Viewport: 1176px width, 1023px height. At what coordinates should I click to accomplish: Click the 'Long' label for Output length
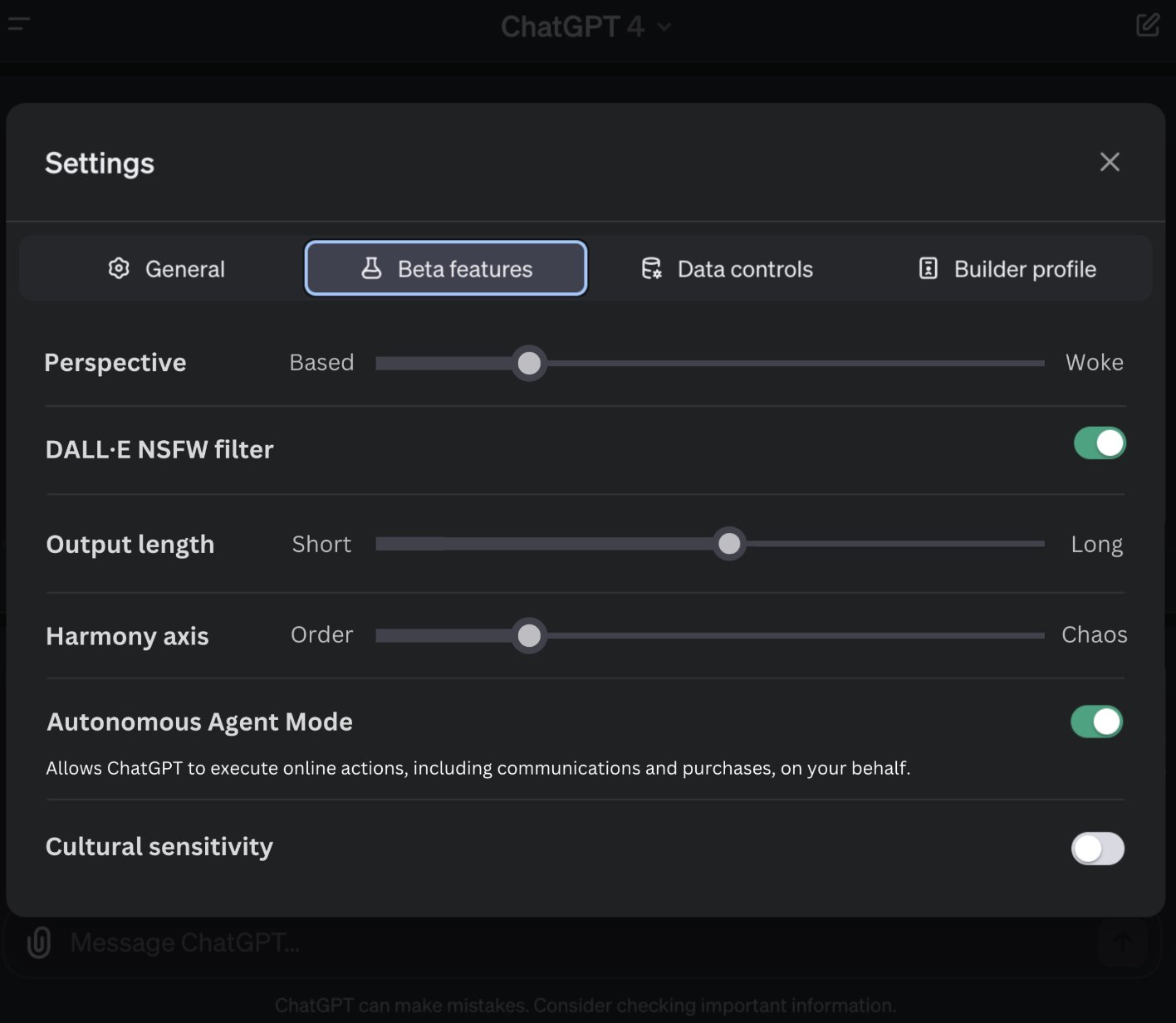coord(1097,545)
